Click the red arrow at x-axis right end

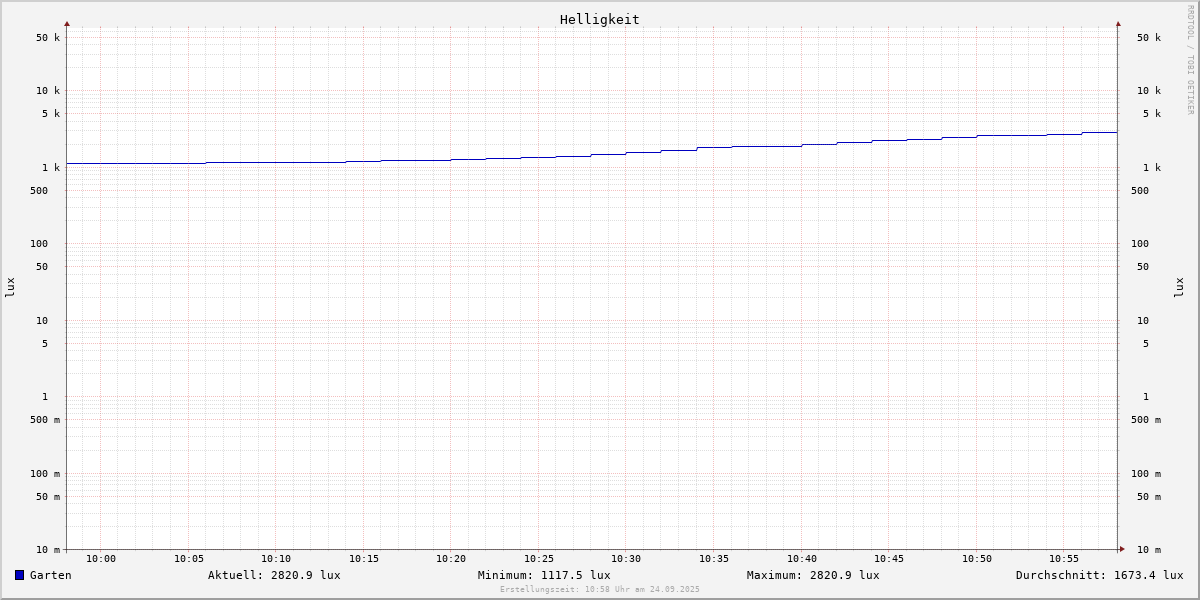point(1122,549)
